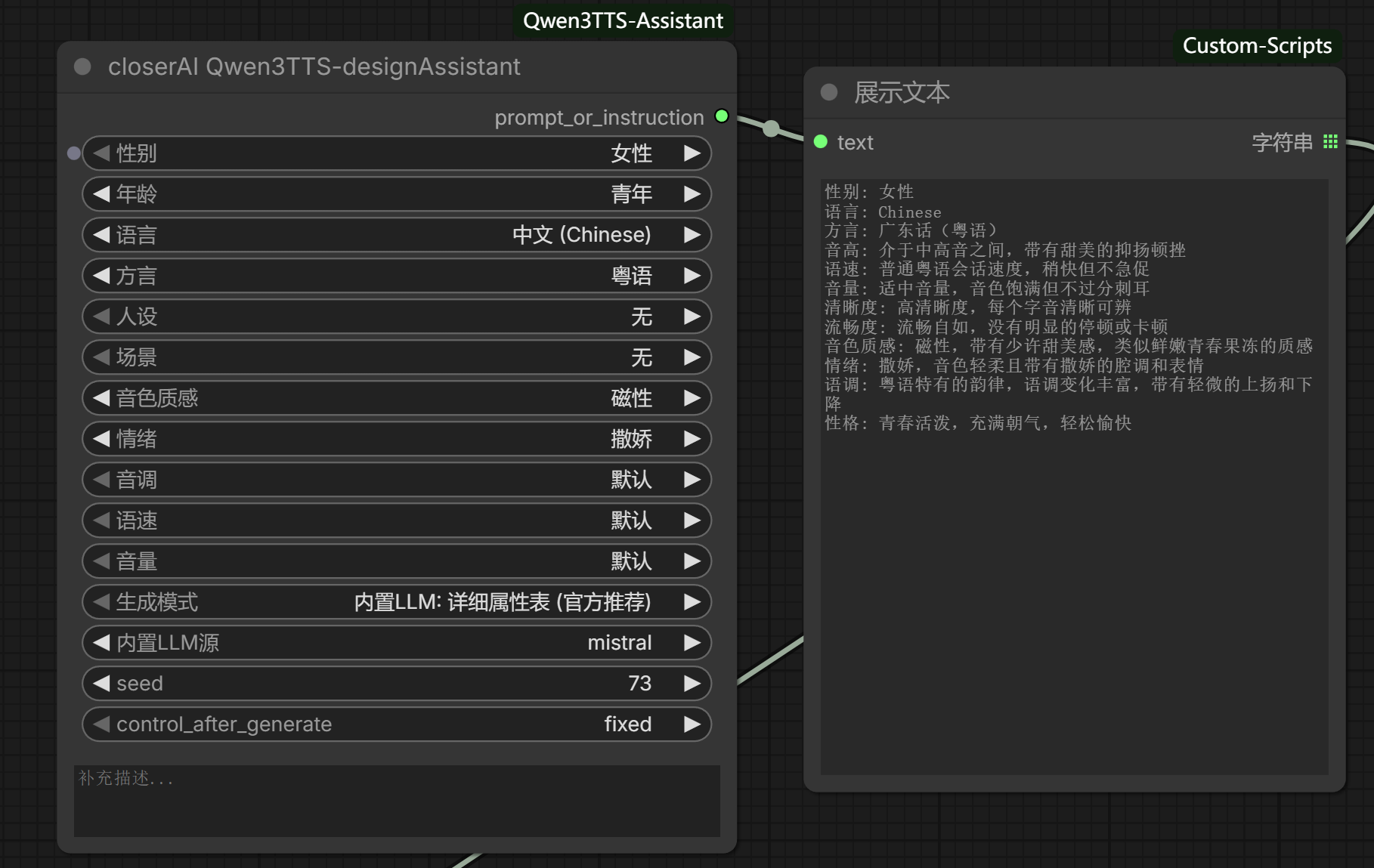The height and width of the screenshot is (868, 1374).
Task: Collapse the 展示文本 node
Action: [x=829, y=92]
